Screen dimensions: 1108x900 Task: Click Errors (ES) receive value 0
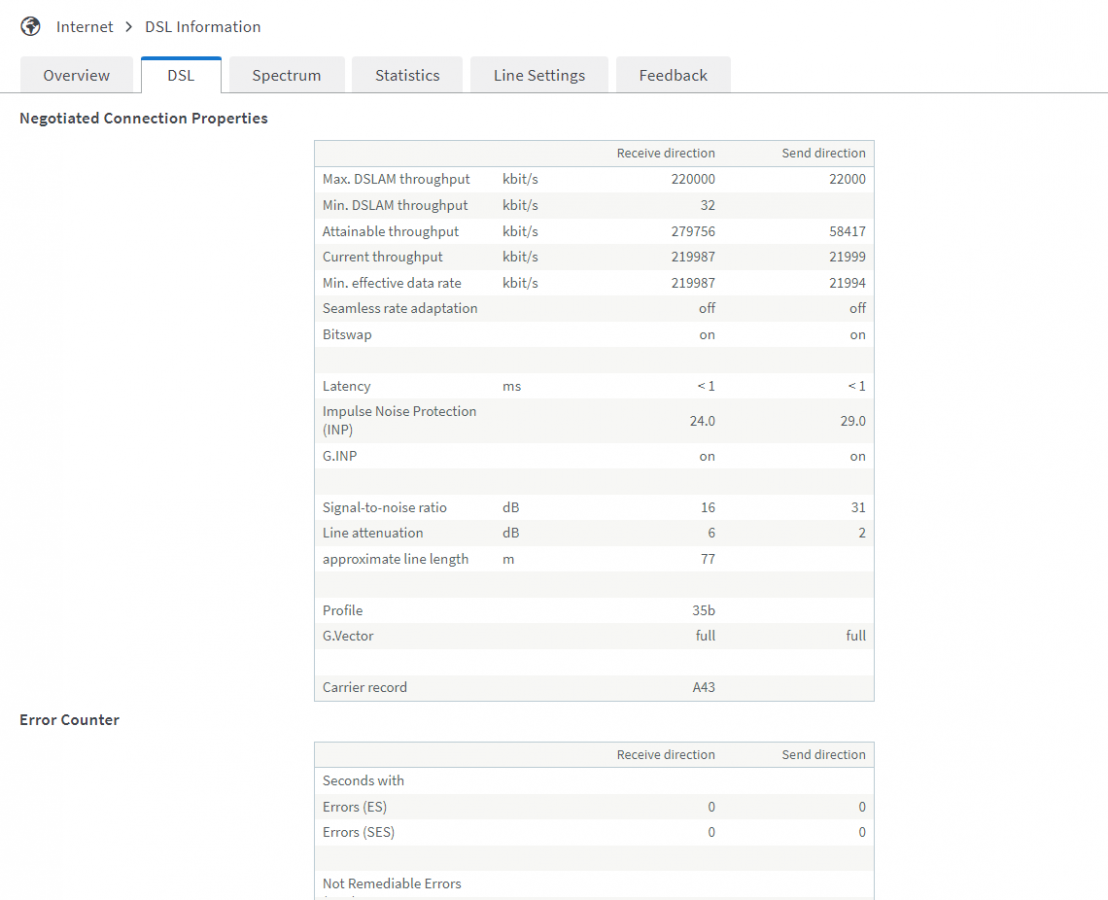point(712,807)
